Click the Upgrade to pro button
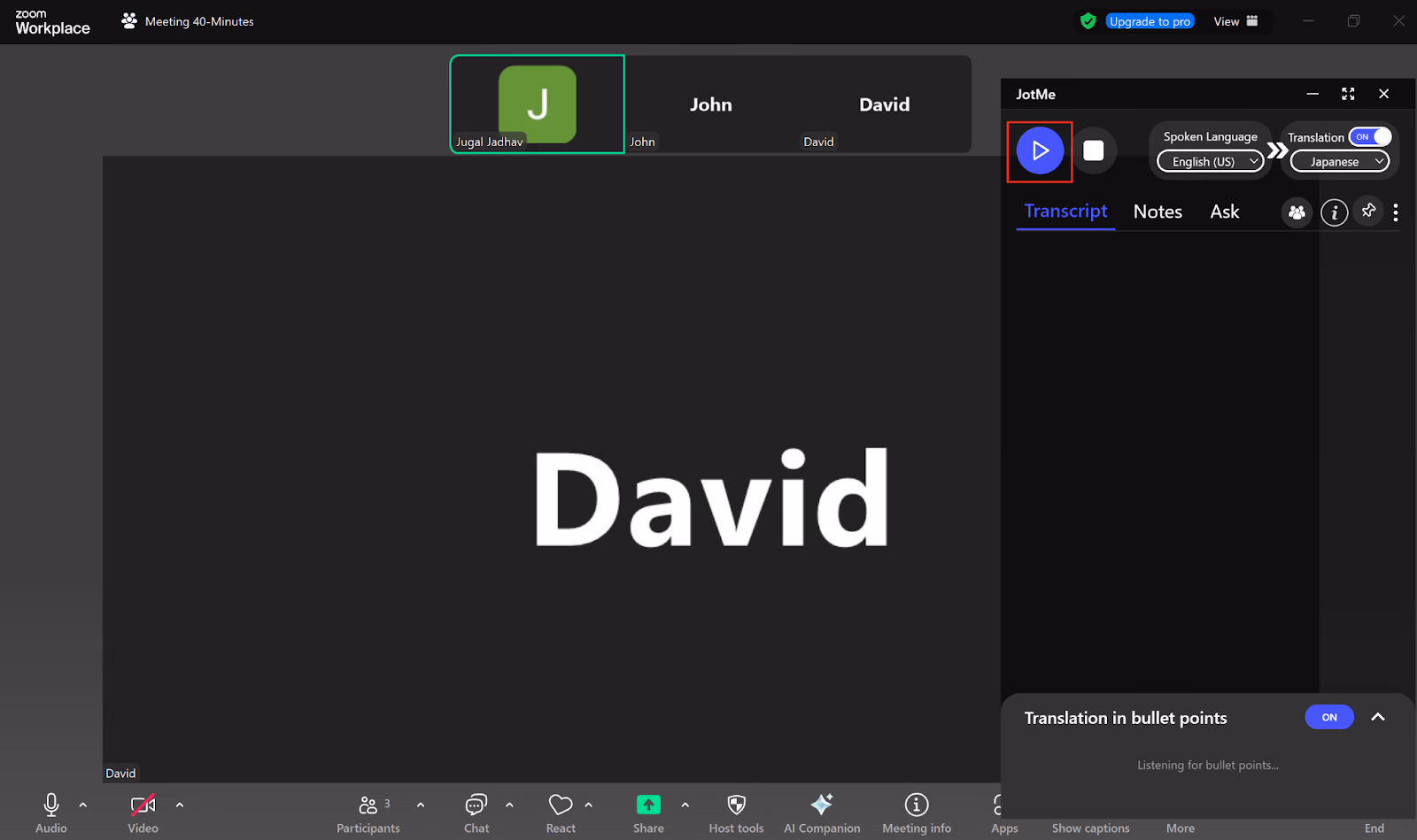Viewport: 1417px width, 840px height. (1150, 21)
